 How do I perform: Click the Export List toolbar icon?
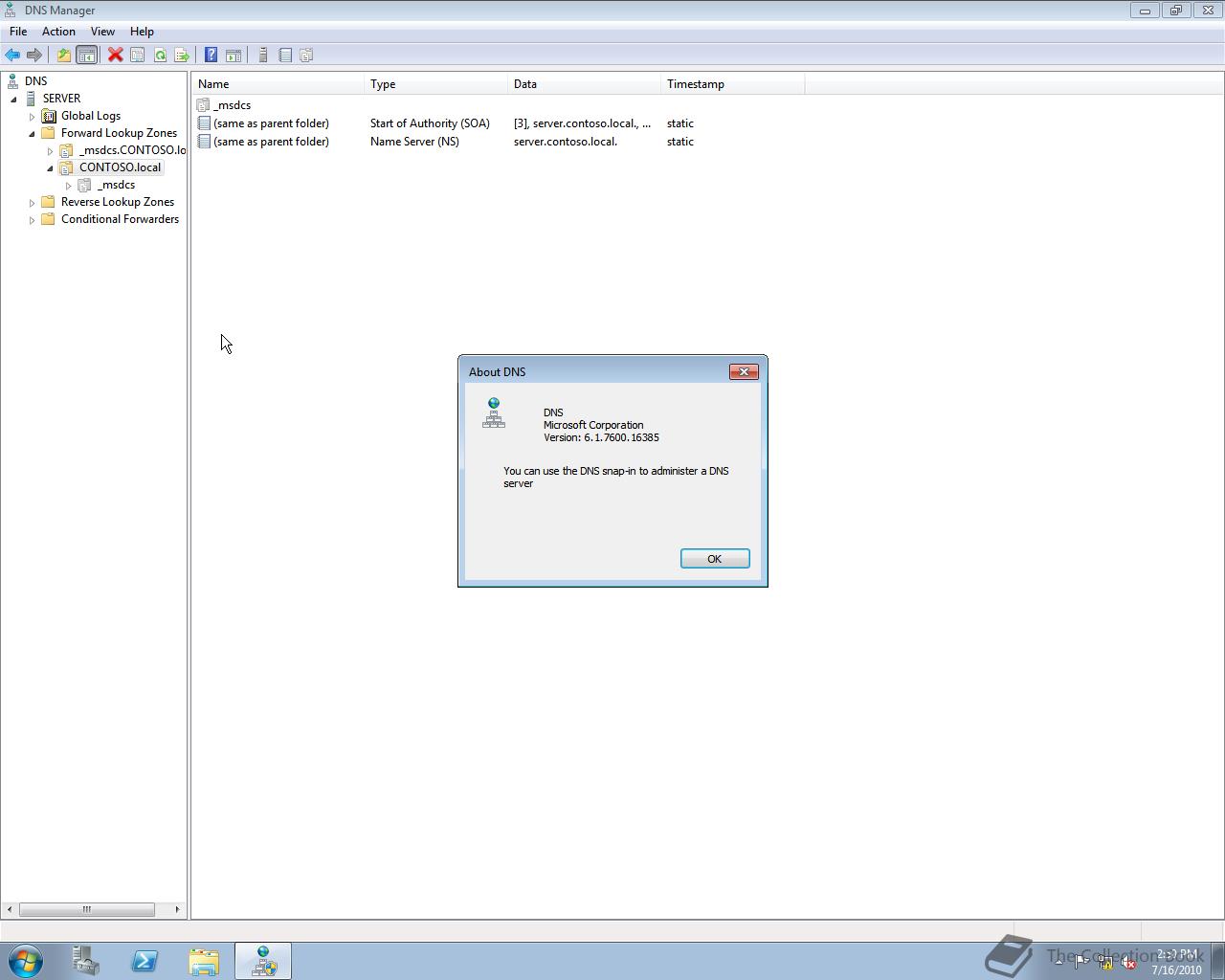click(182, 56)
